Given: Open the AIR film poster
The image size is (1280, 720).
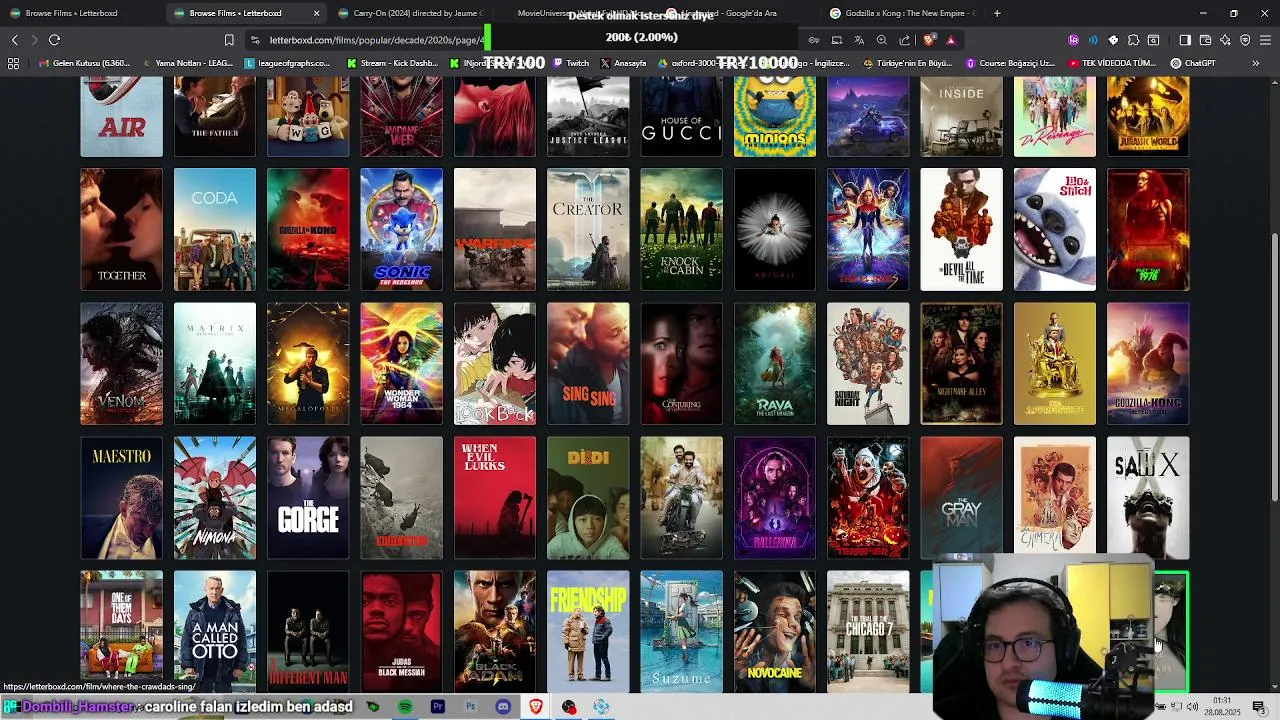Looking at the screenshot, I should tap(121, 118).
